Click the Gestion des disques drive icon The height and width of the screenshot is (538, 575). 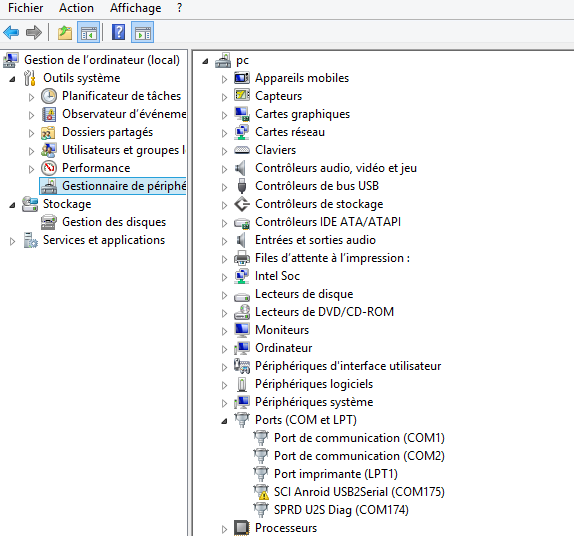tap(49, 222)
